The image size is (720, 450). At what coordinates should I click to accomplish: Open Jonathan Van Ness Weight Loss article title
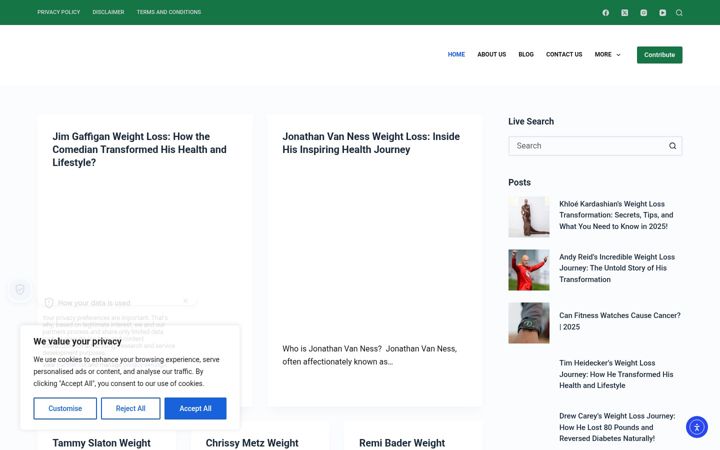coord(371,143)
